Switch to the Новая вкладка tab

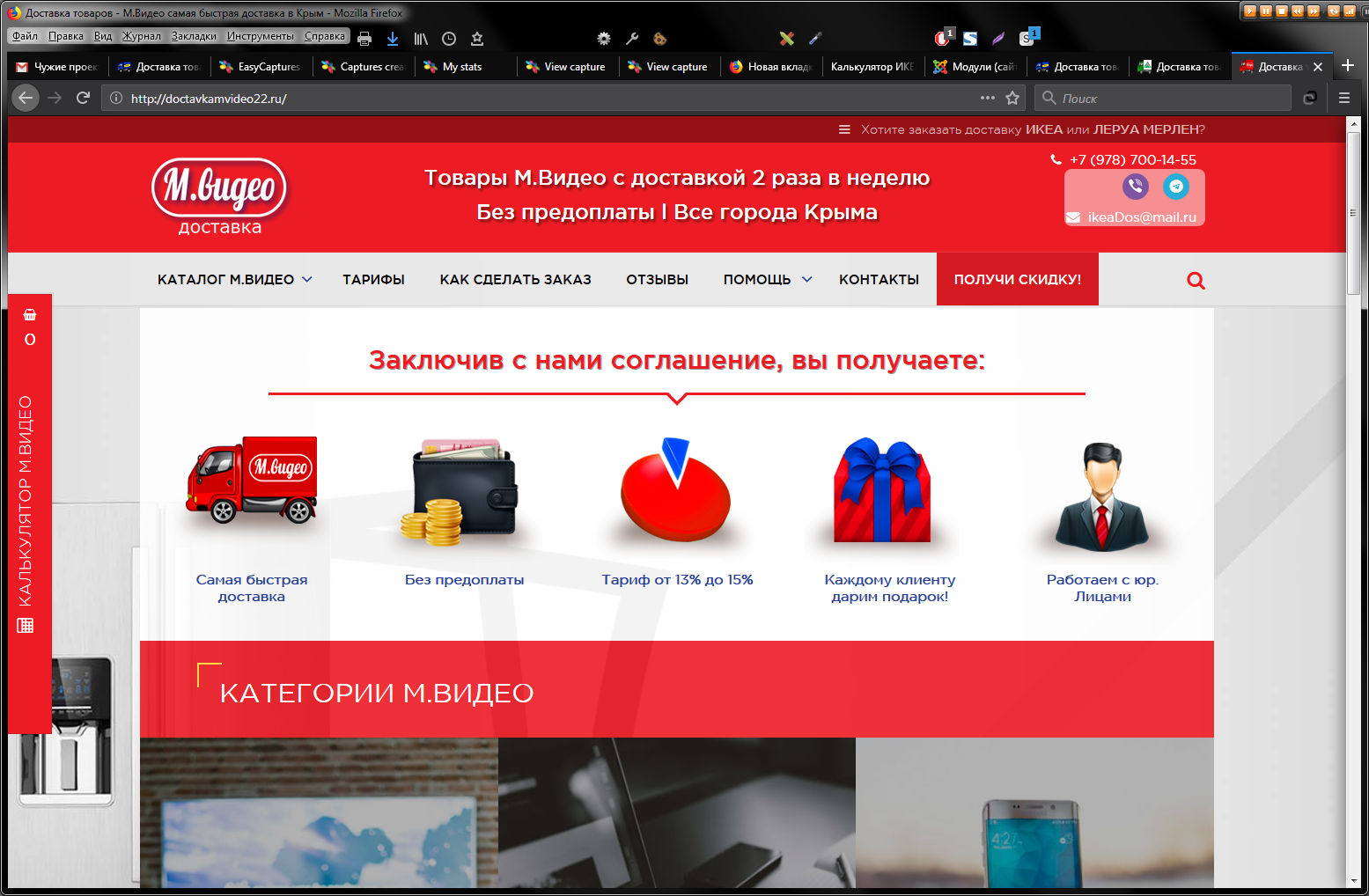[x=771, y=67]
